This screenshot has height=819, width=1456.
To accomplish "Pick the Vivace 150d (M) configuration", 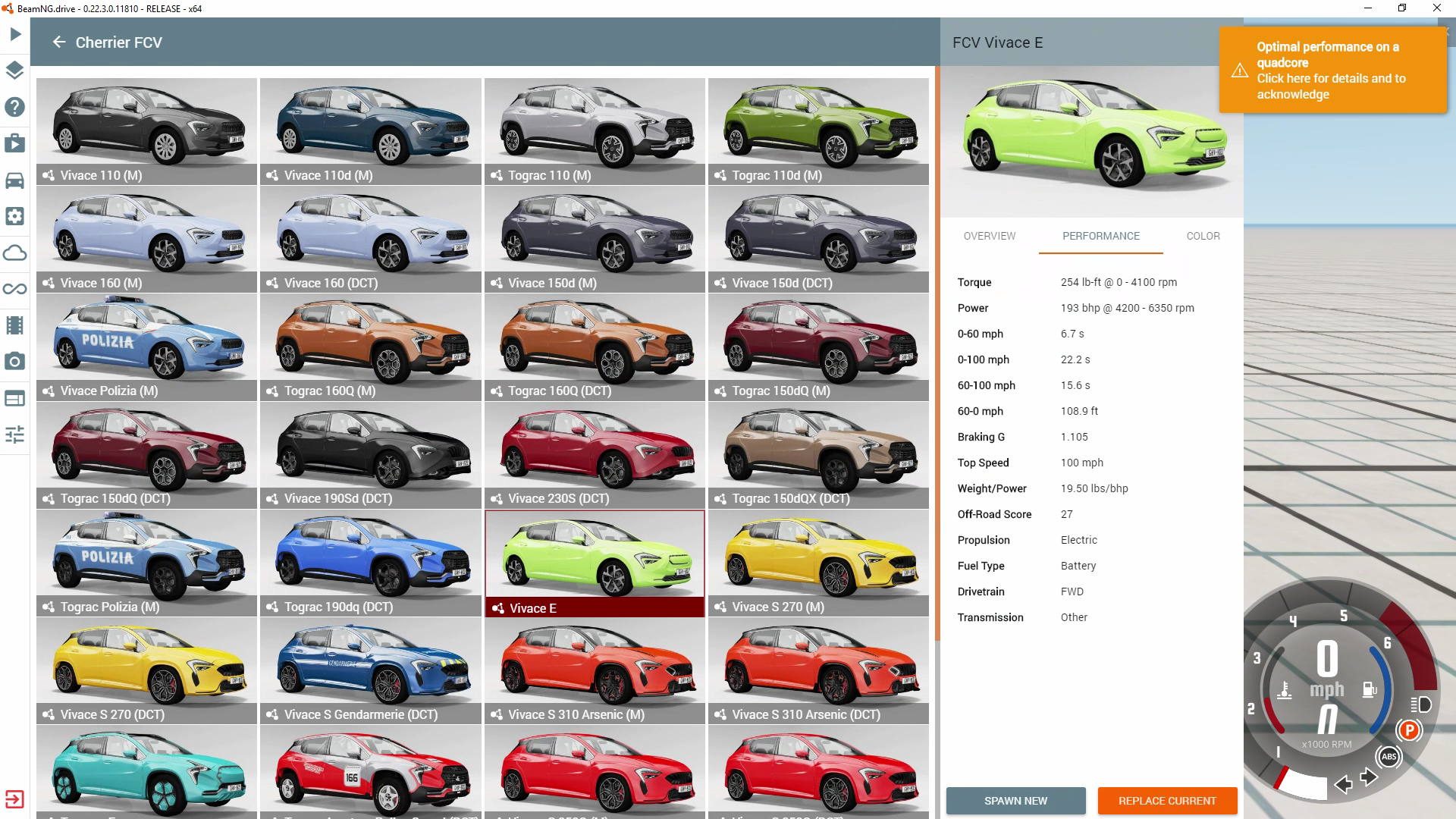I will pos(595,239).
